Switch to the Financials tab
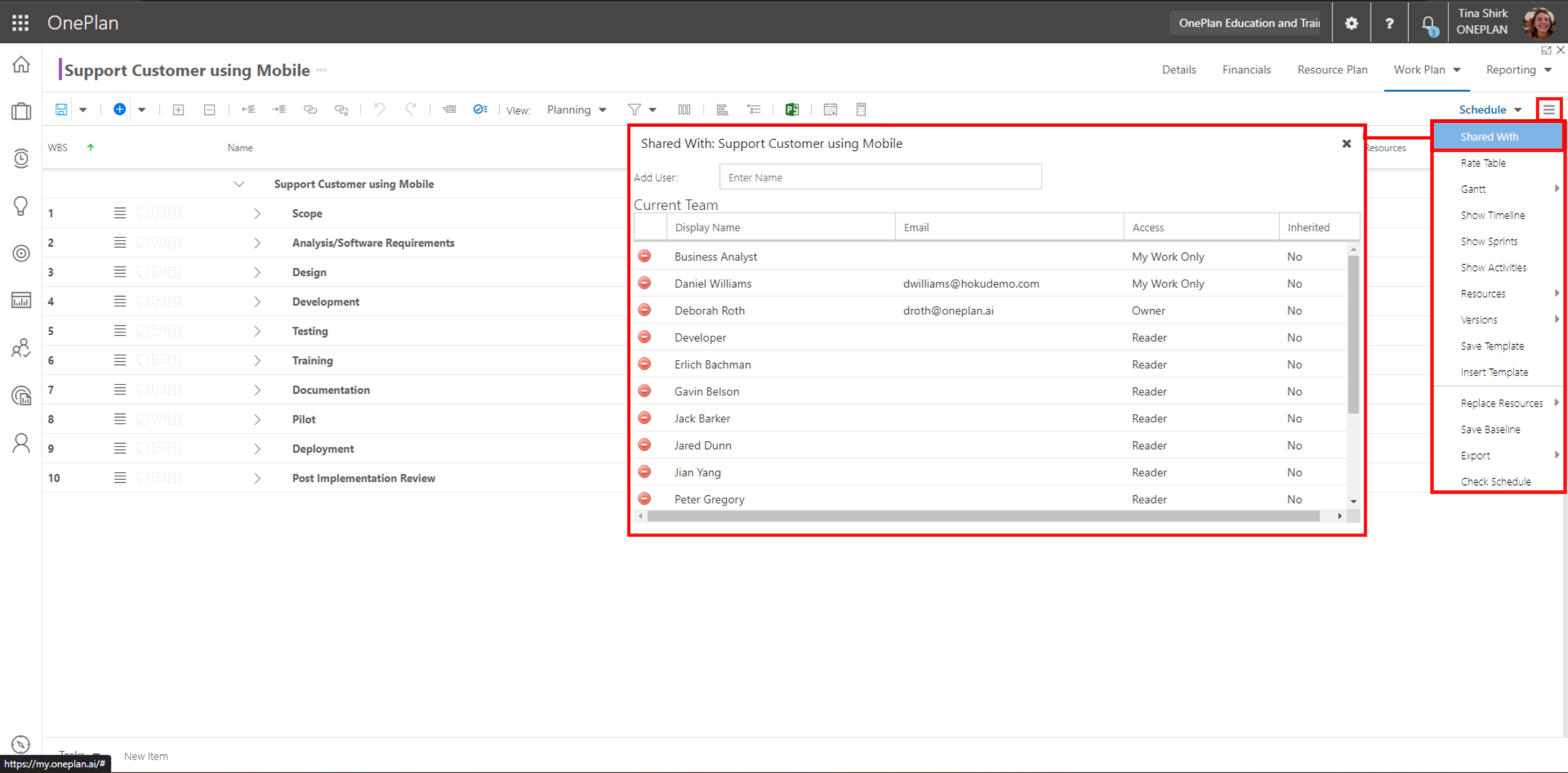This screenshot has width=1568, height=773. point(1246,70)
